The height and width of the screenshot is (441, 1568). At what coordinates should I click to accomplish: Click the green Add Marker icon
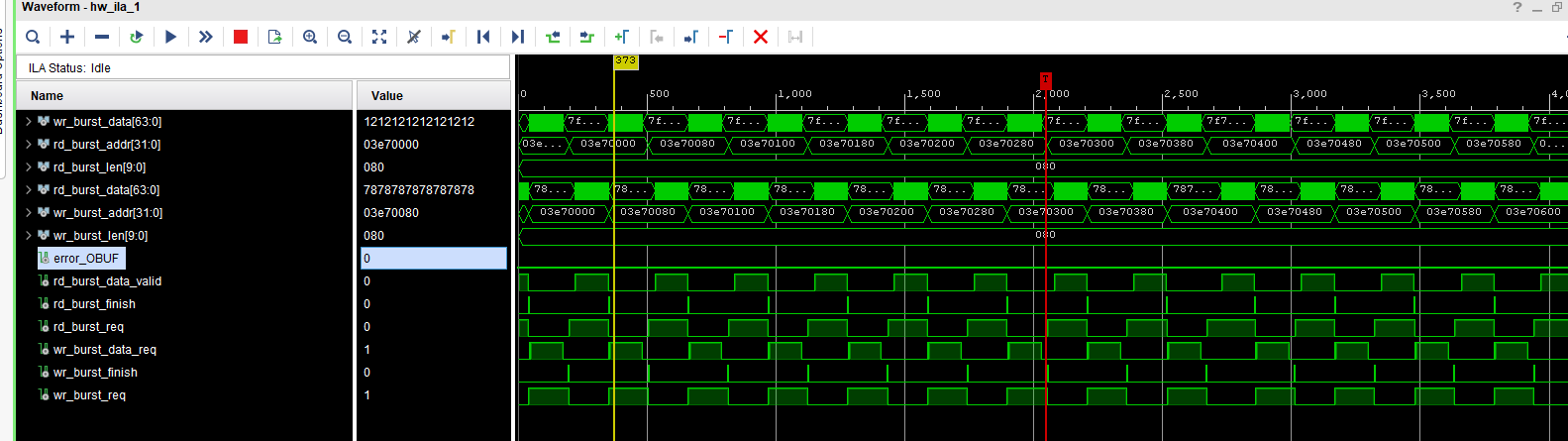pos(621,37)
